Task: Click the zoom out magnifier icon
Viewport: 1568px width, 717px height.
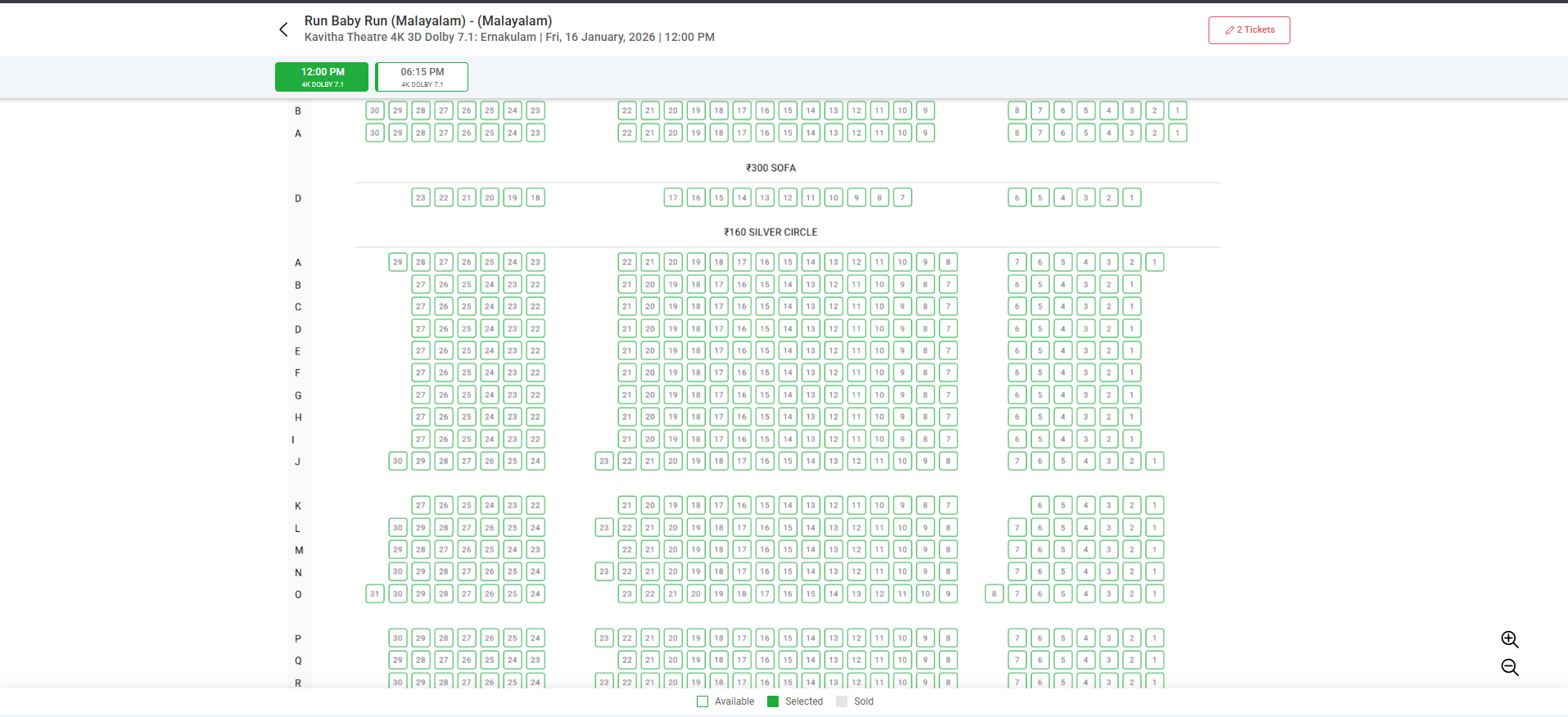Action: pyautogui.click(x=1509, y=667)
